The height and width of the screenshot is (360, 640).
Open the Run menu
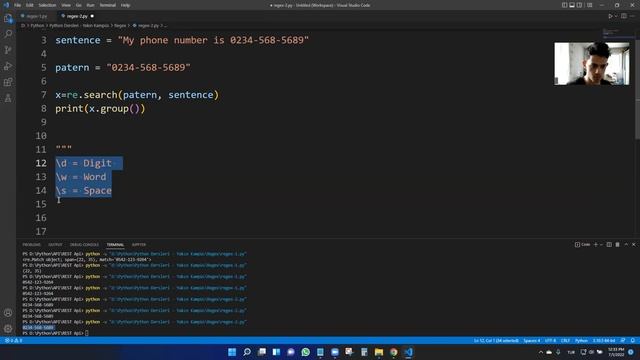[90, 5]
